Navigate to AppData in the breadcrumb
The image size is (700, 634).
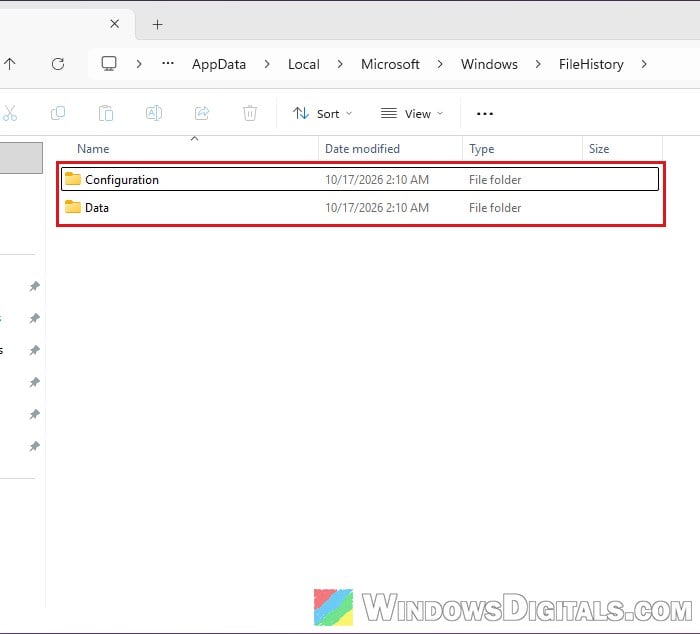219,64
